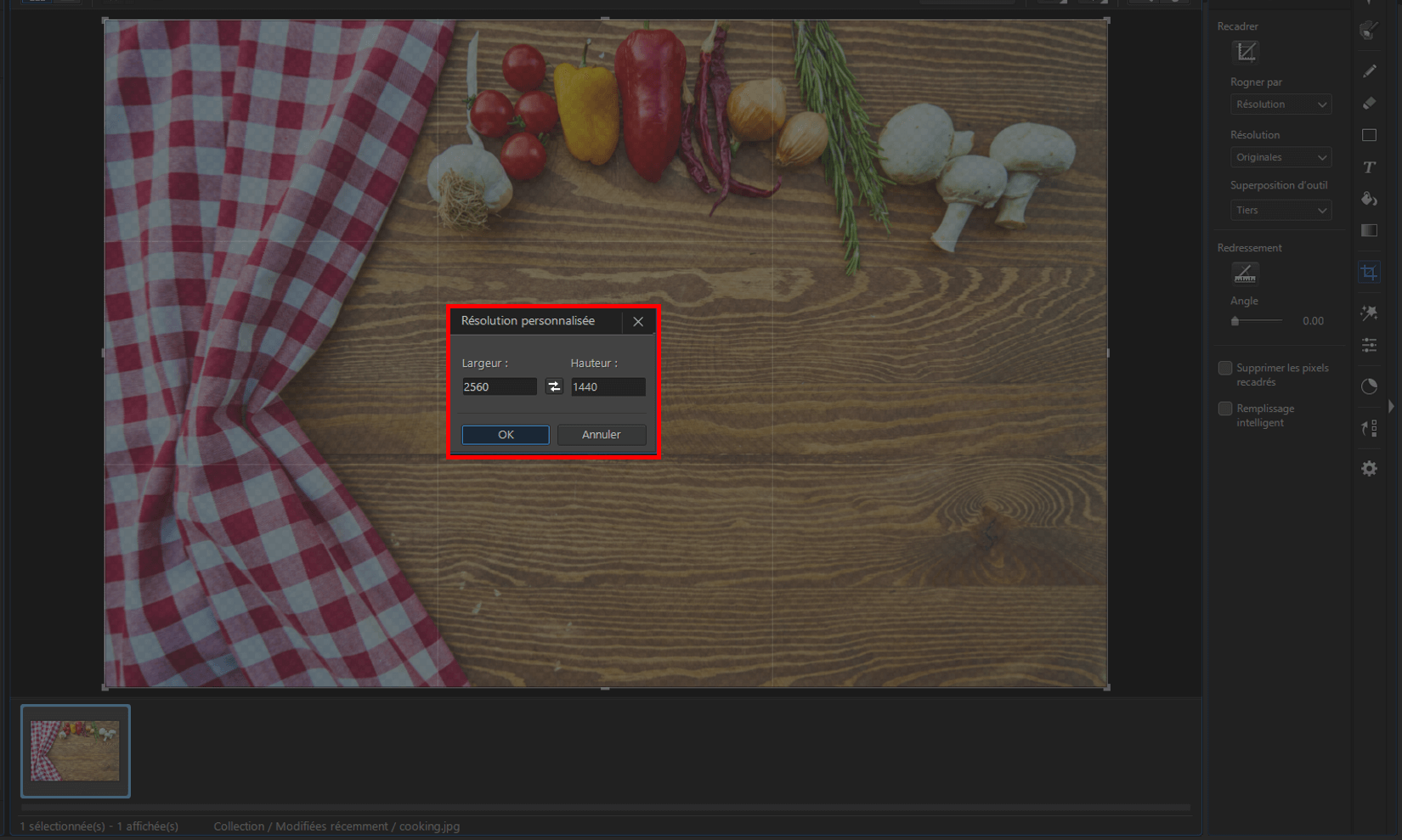Swap width and height values
Viewport: 1402px width, 840px height.
pos(554,386)
